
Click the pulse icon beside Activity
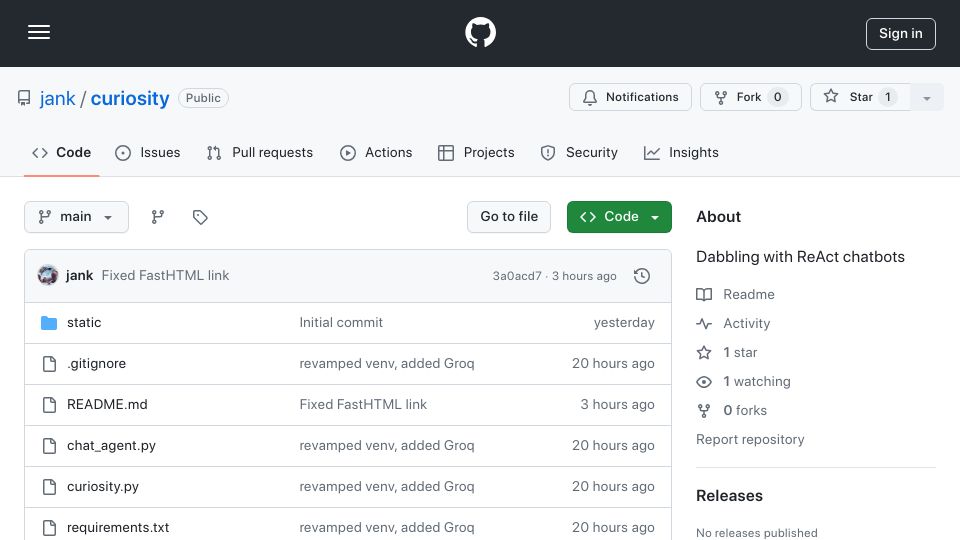(x=704, y=323)
